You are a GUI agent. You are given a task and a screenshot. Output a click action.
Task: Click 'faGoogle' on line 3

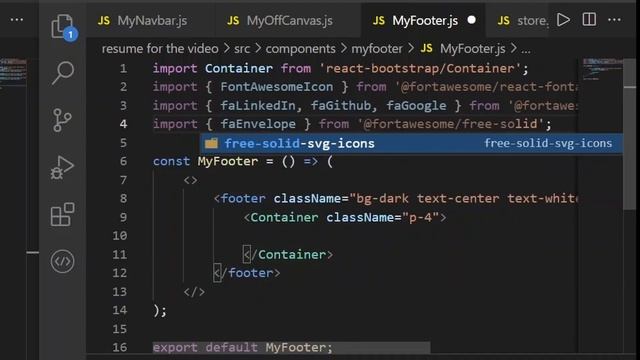[416, 106]
